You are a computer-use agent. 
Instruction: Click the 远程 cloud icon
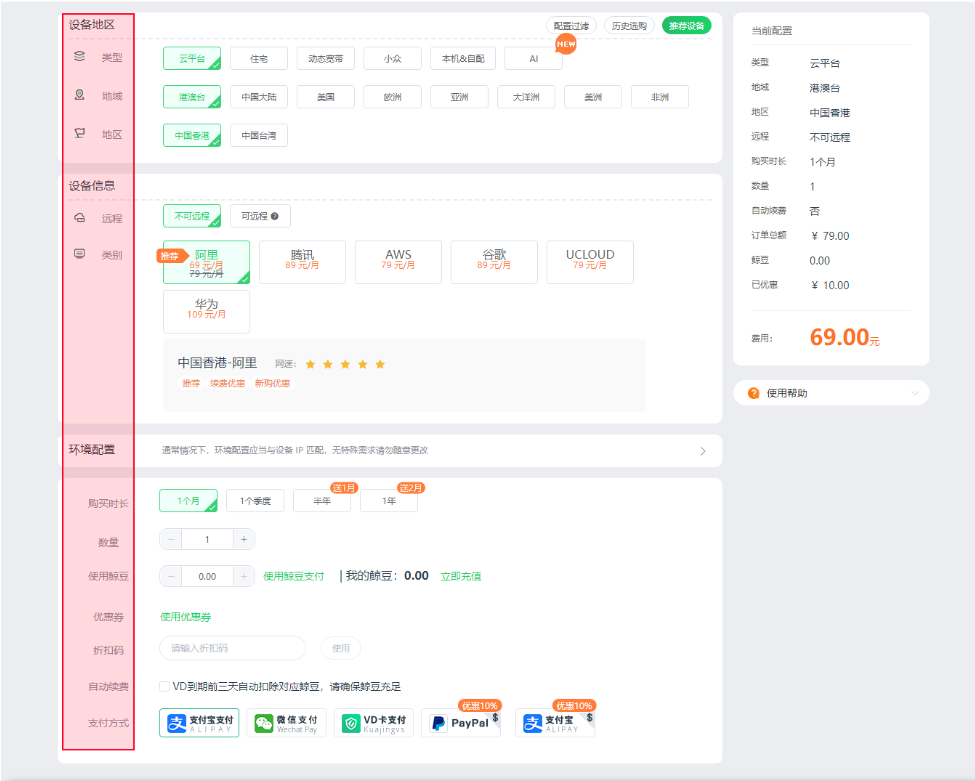(x=80, y=218)
